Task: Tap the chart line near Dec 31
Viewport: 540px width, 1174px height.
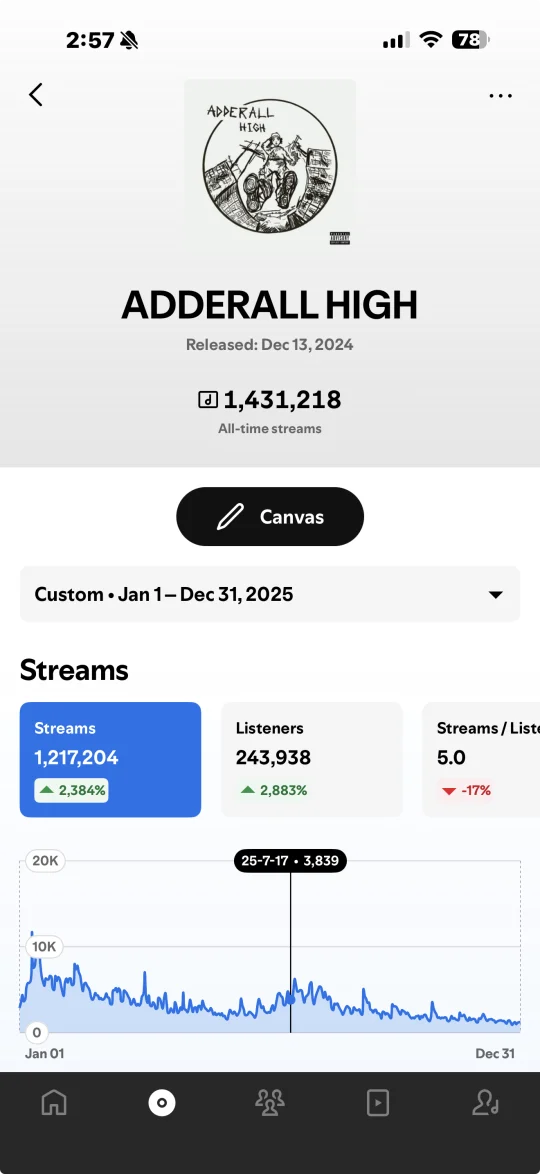Action: pos(514,1022)
